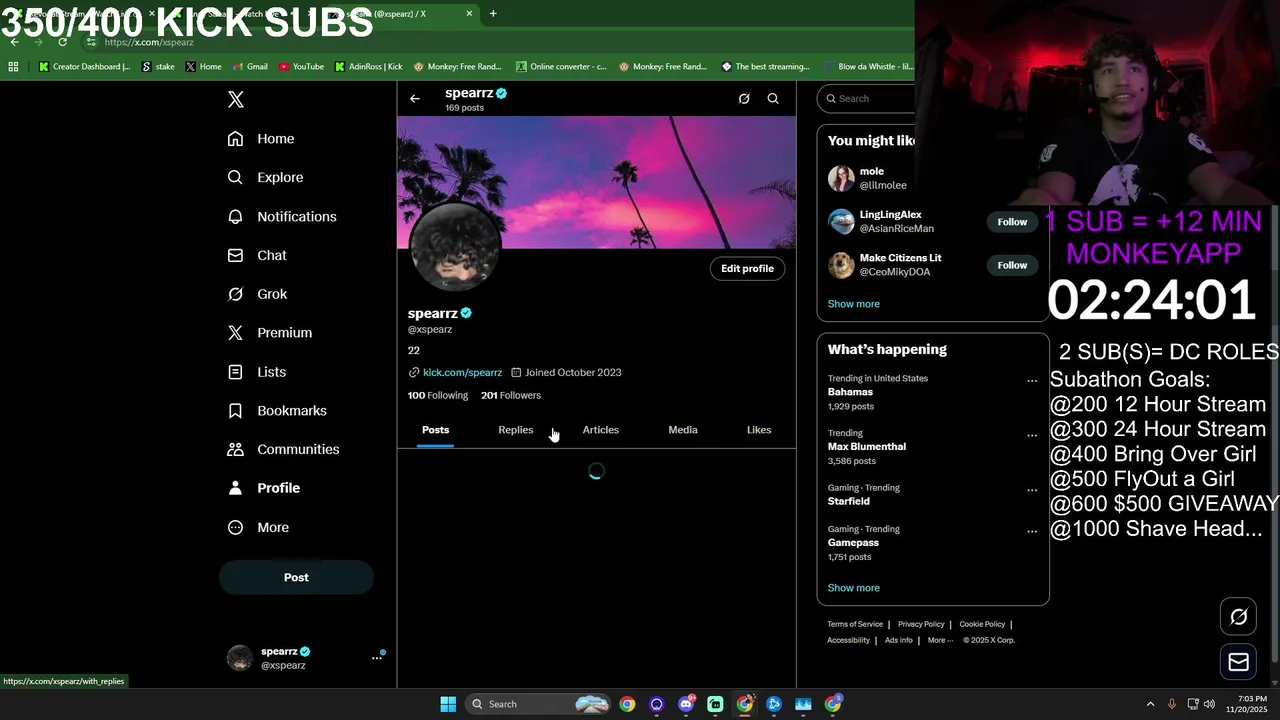Switch to the Likes tab

click(x=759, y=430)
